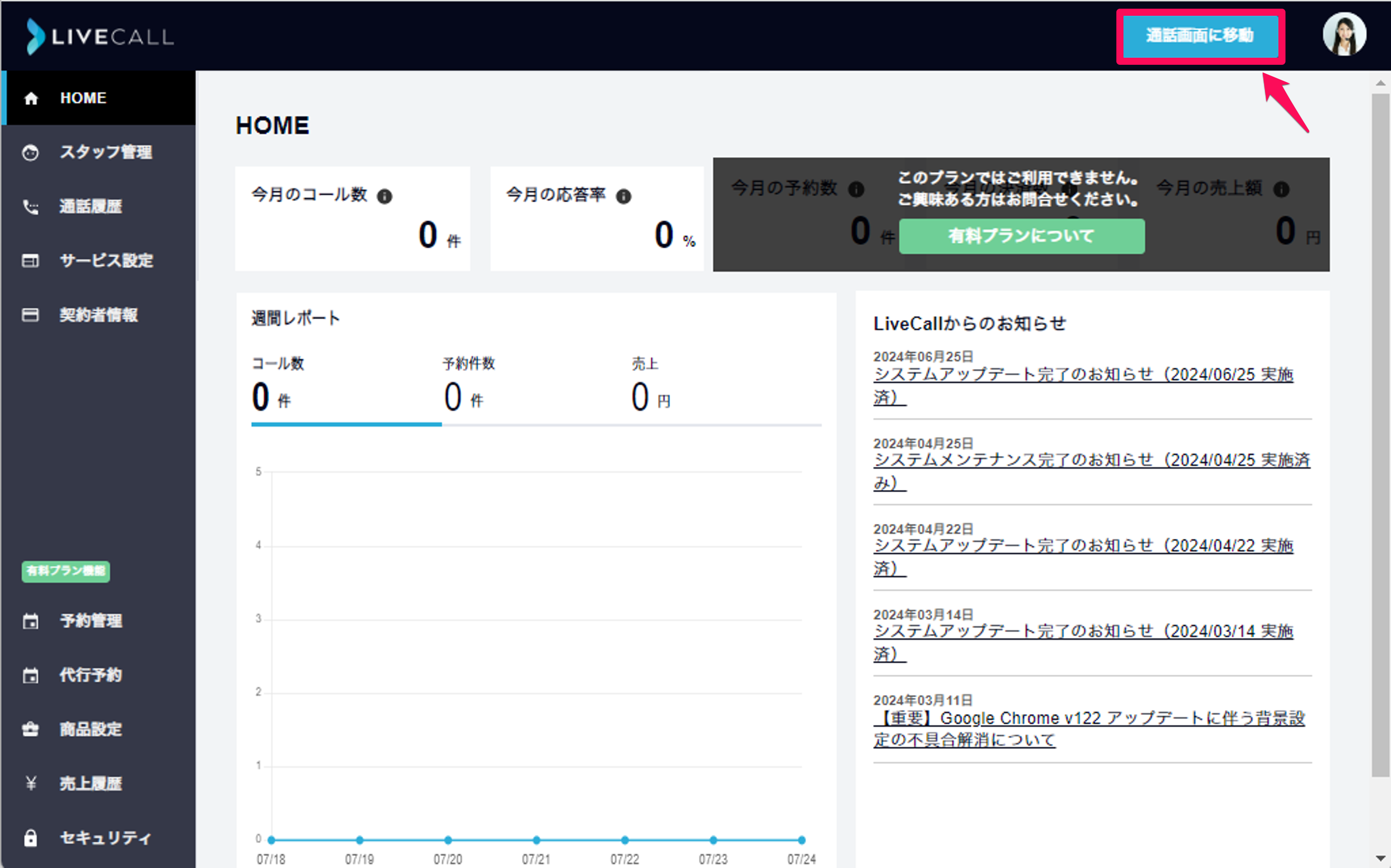Image resolution: width=1391 pixels, height=868 pixels.
Task: Click the 07/21 data point on chart
Action: pos(536,840)
